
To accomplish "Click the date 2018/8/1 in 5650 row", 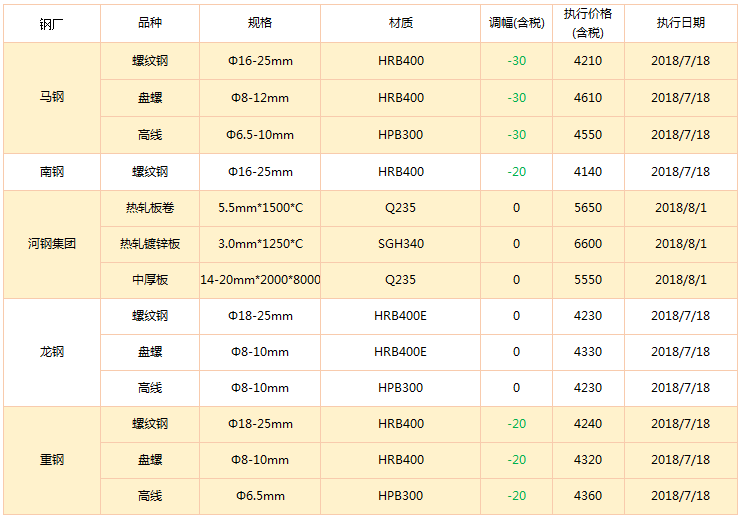I will [681, 208].
